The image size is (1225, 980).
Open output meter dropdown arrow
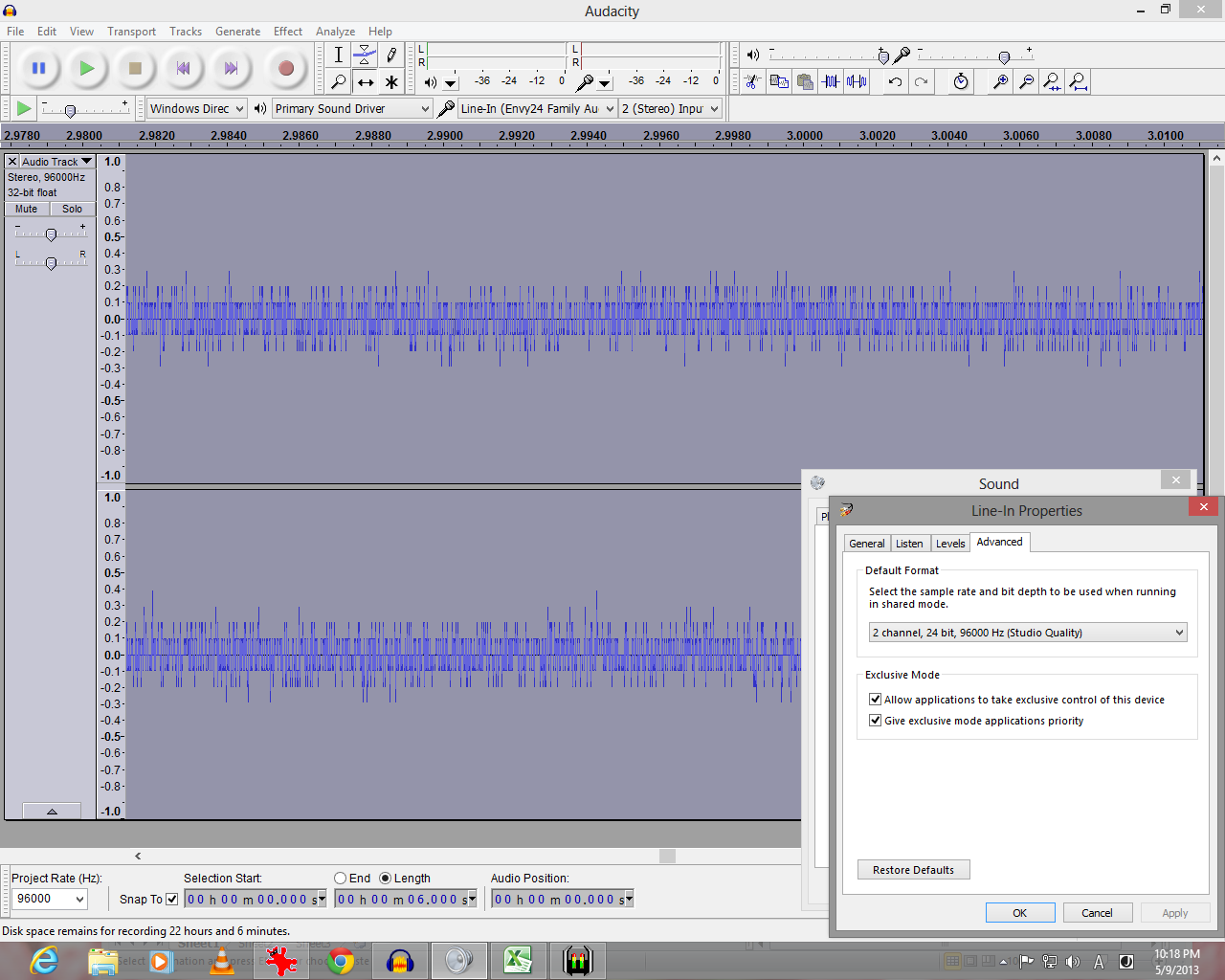(451, 83)
